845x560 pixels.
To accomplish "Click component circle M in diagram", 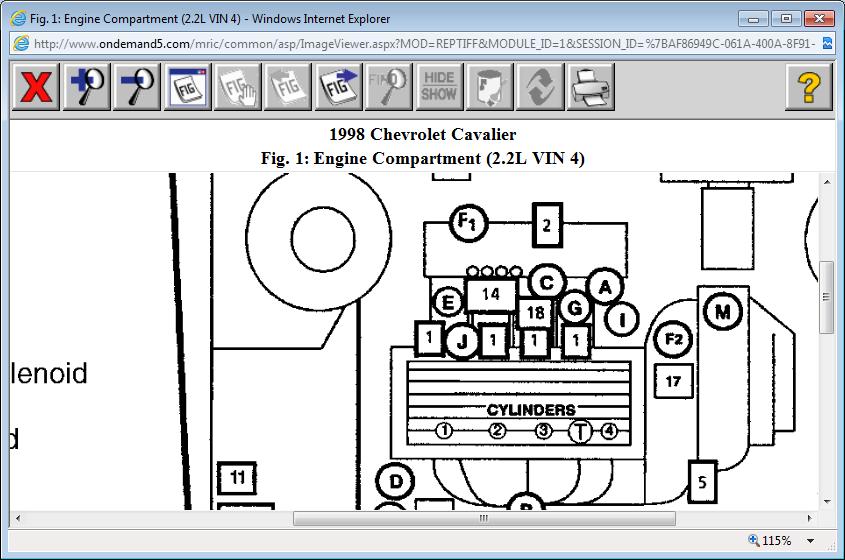I will [x=723, y=312].
